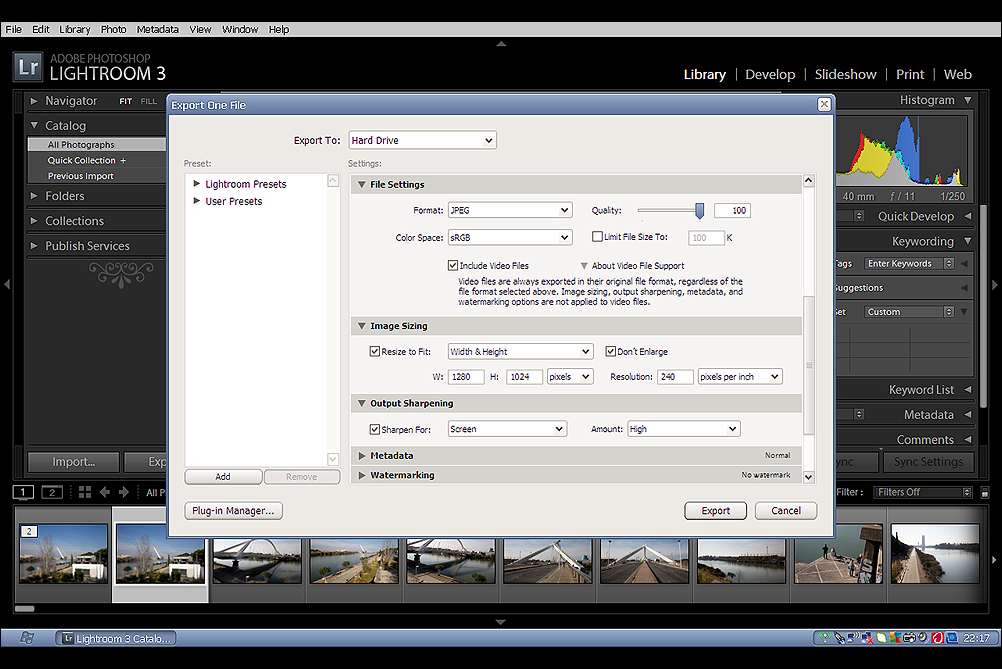Click the Cancel button
1002x669 pixels.
click(x=786, y=511)
